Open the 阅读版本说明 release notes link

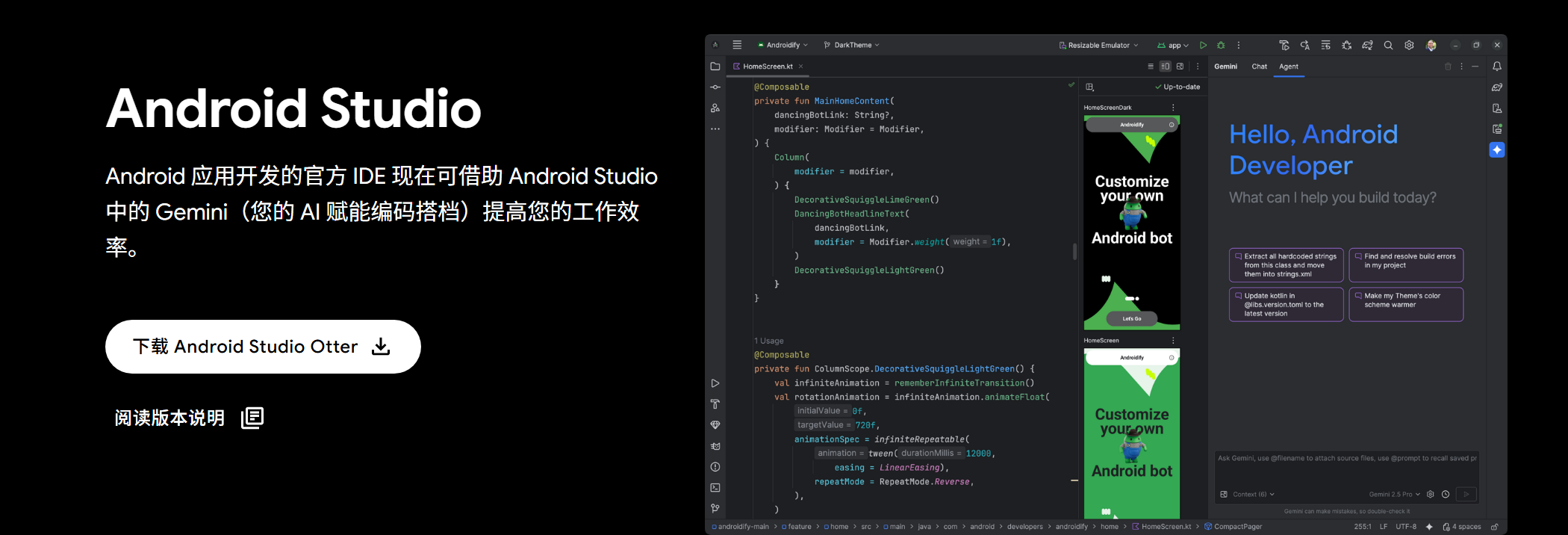[x=189, y=418]
